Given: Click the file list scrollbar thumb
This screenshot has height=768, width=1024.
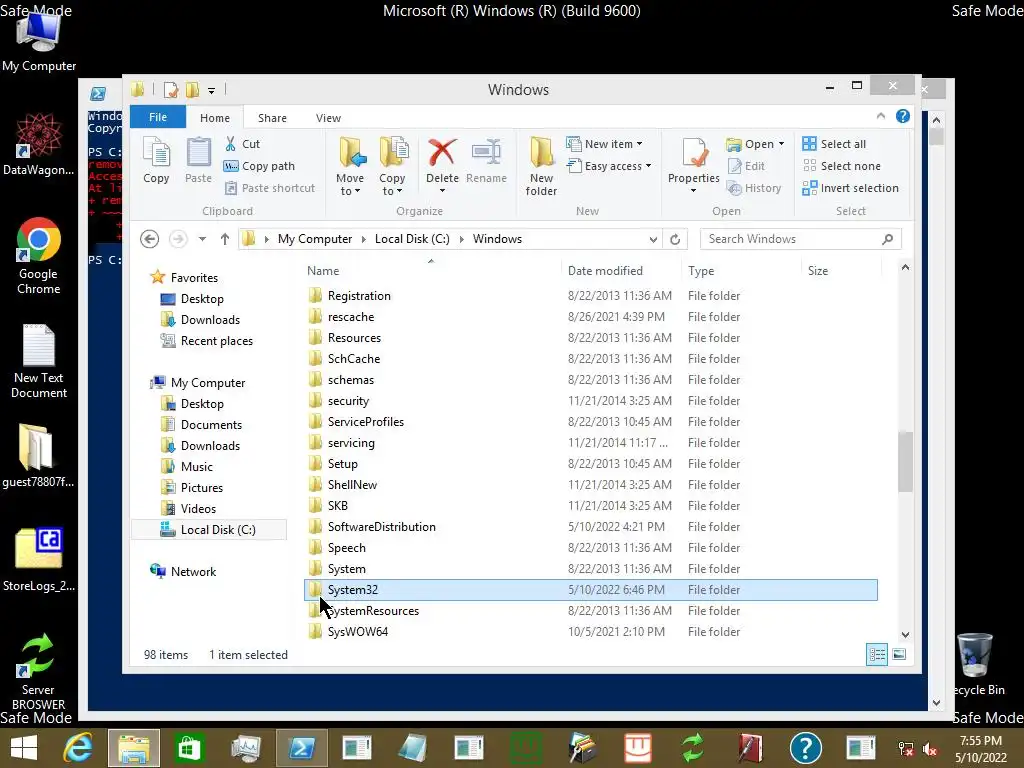Looking at the screenshot, I should (x=905, y=461).
